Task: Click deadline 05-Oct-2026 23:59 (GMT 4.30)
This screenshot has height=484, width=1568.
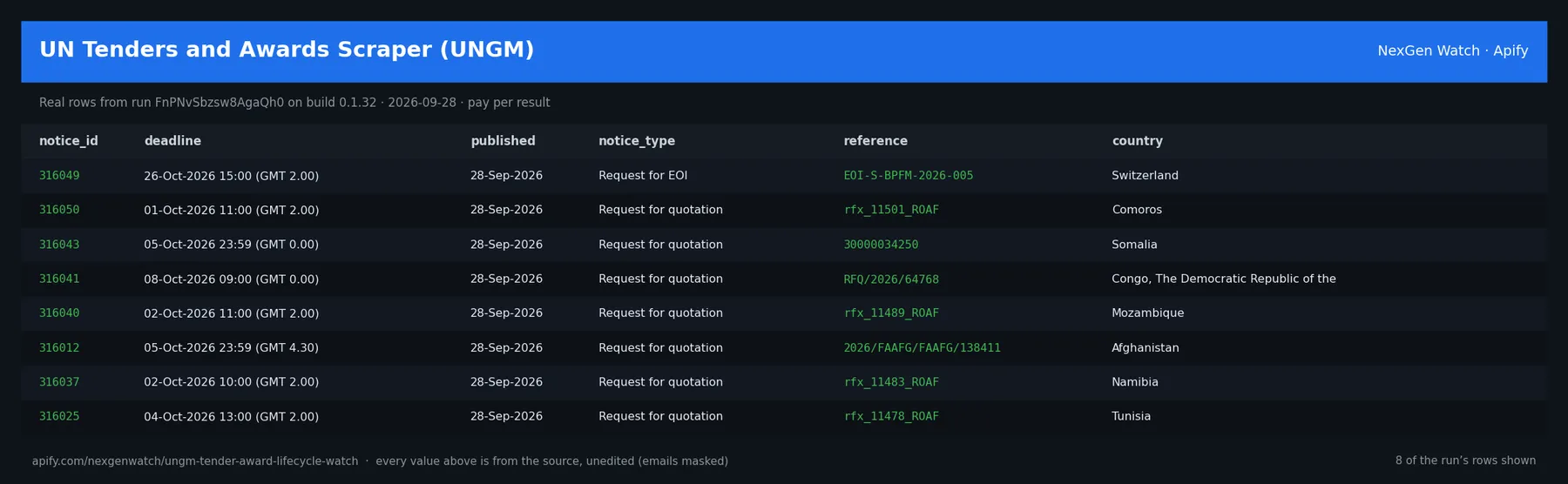Action: tap(231, 347)
